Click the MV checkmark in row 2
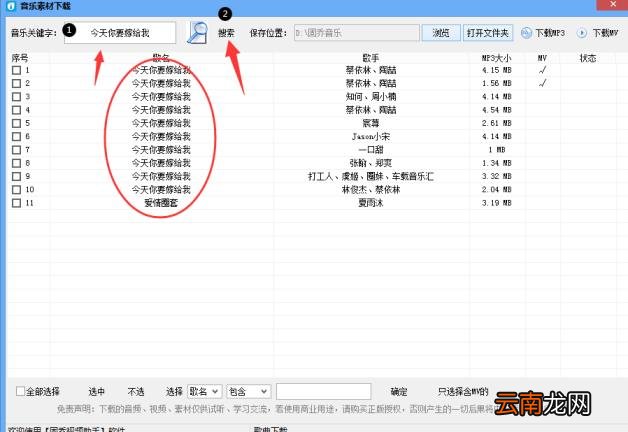628x432 pixels. tap(542, 83)
